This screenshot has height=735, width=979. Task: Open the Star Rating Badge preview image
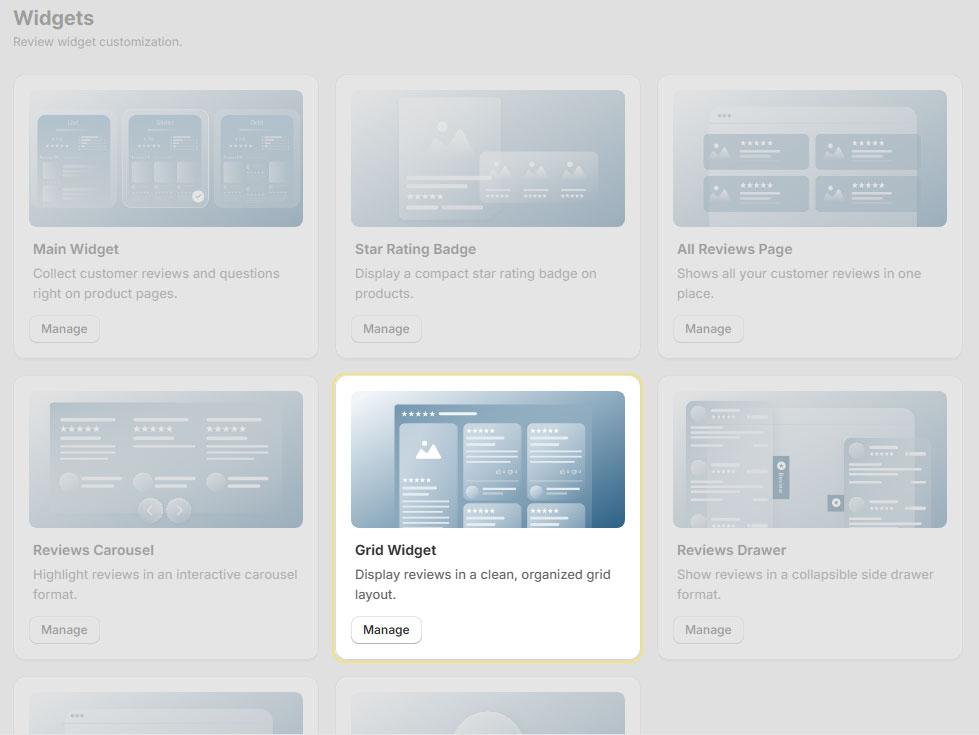(x=487, y=158)
